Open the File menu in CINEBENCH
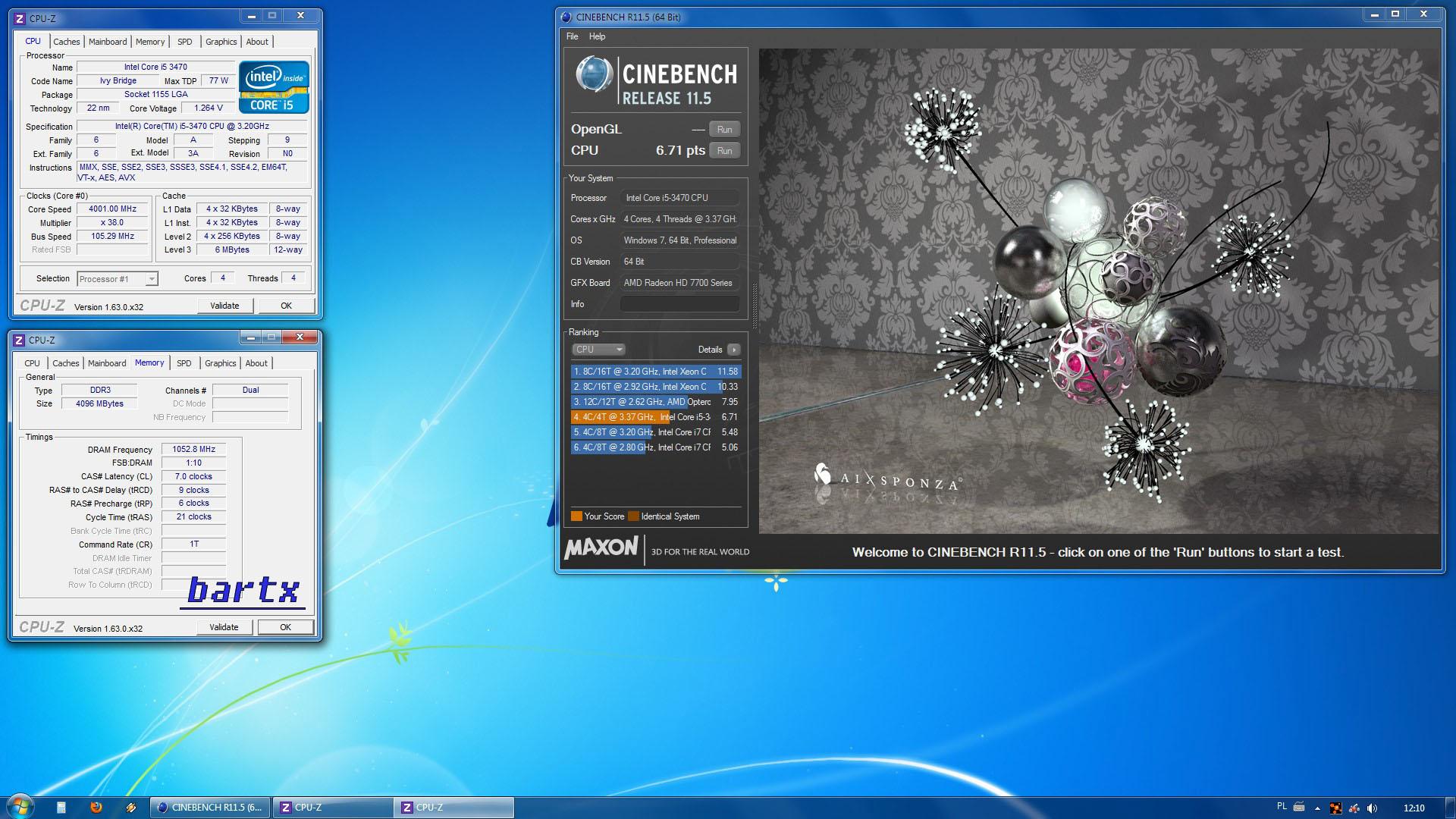Viewport: 1456px width, 819px height. tap(573, 36)
